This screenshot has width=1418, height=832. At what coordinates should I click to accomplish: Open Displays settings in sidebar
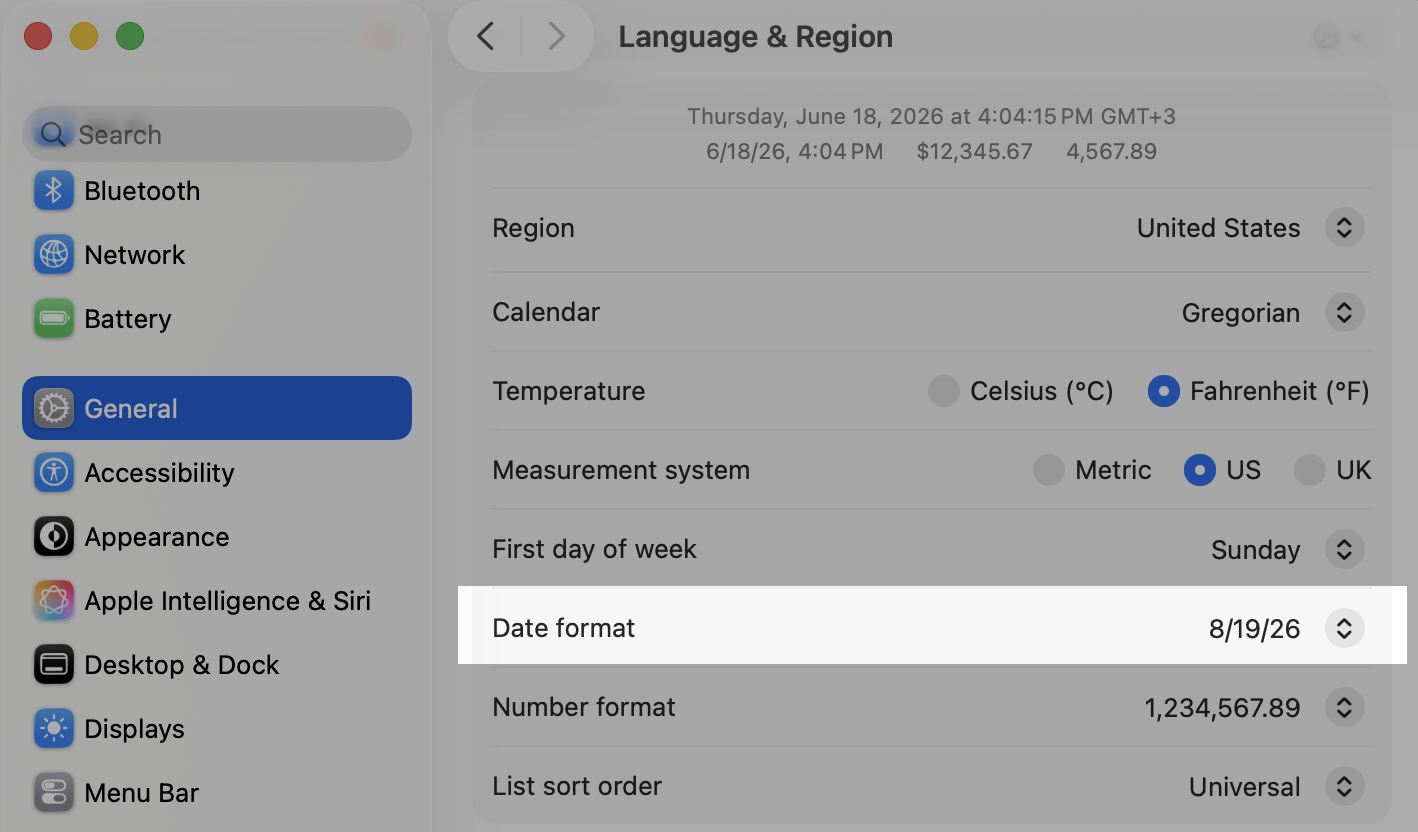217,729
